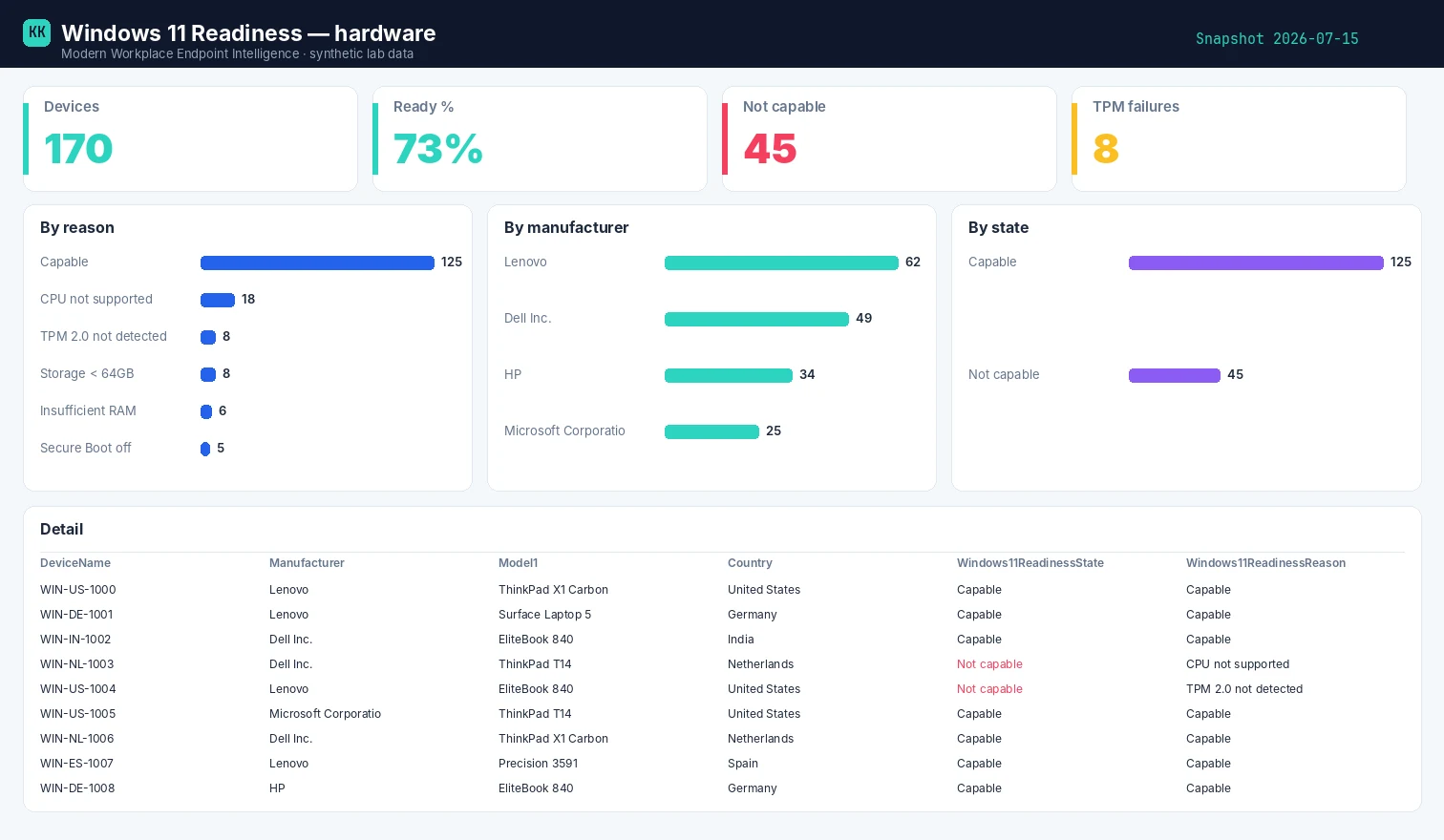Click value 49 beside Dell Inc. bar

click(864, 318)
